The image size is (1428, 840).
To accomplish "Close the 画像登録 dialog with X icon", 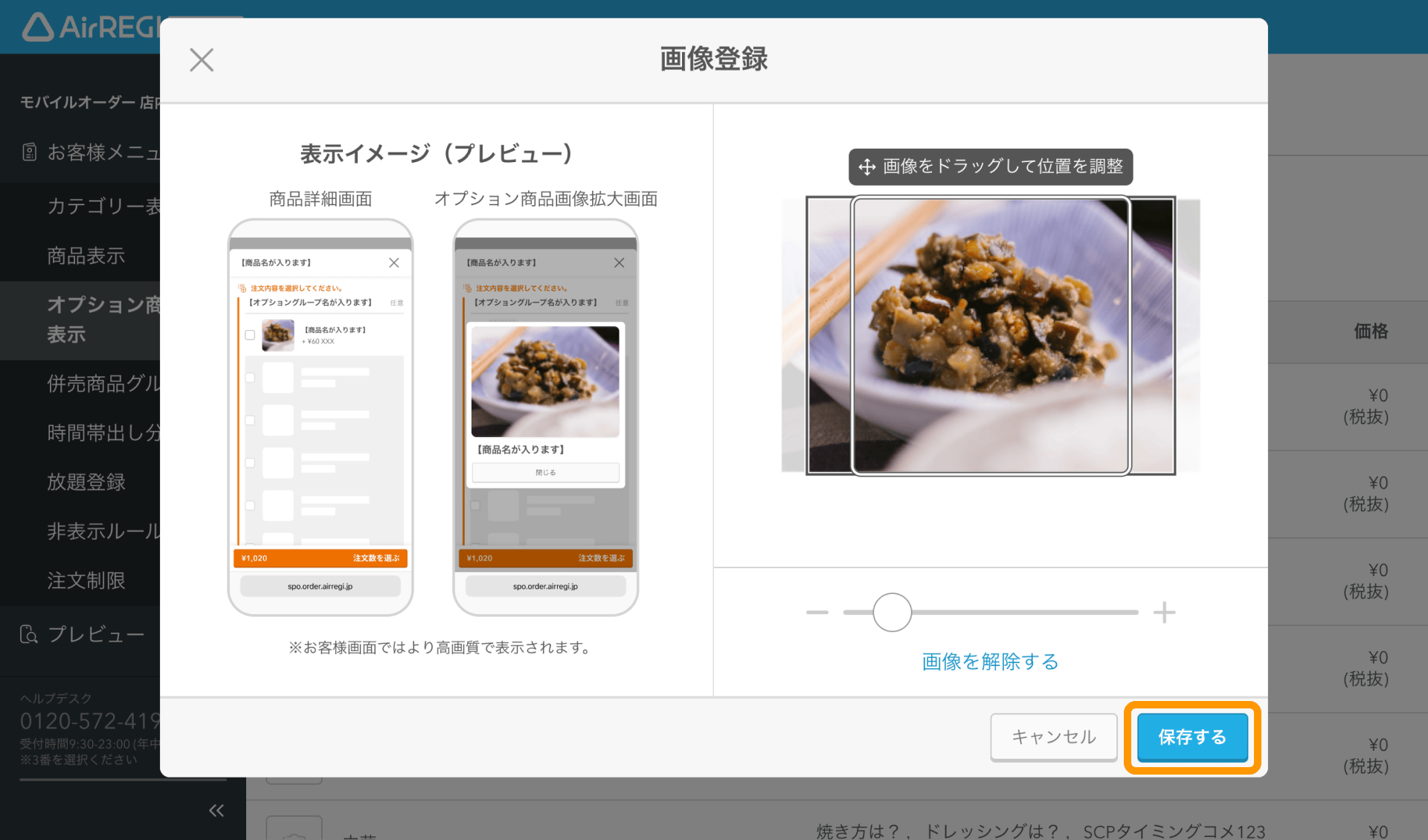I will 202,59.
